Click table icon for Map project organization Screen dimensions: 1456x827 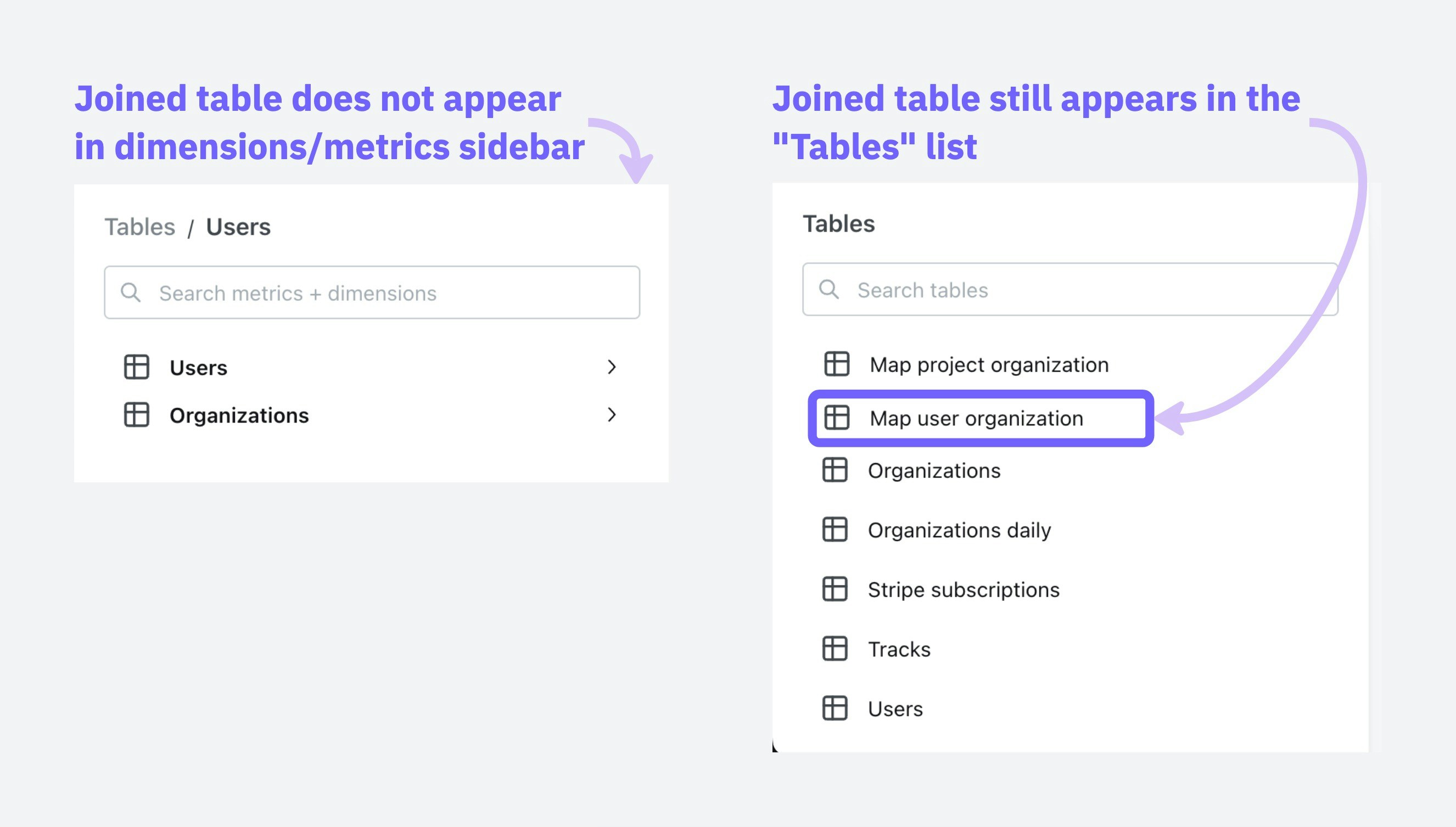coord(836,364)
